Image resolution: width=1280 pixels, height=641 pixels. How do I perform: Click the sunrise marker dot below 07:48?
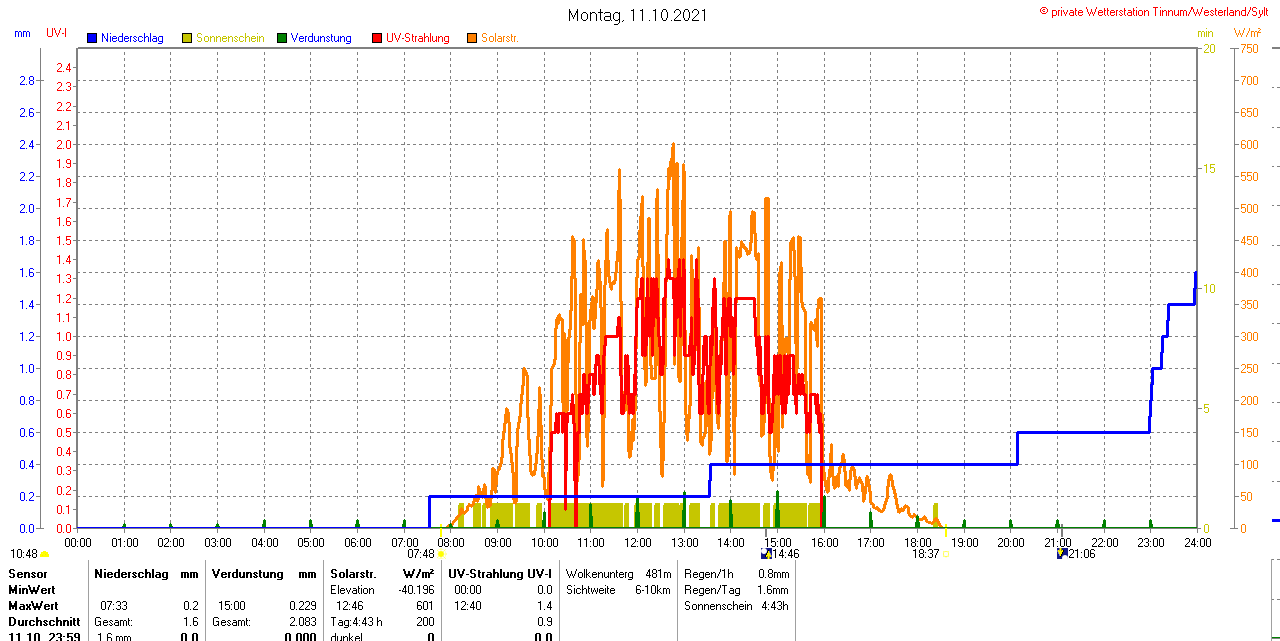[x=441, y=554]
